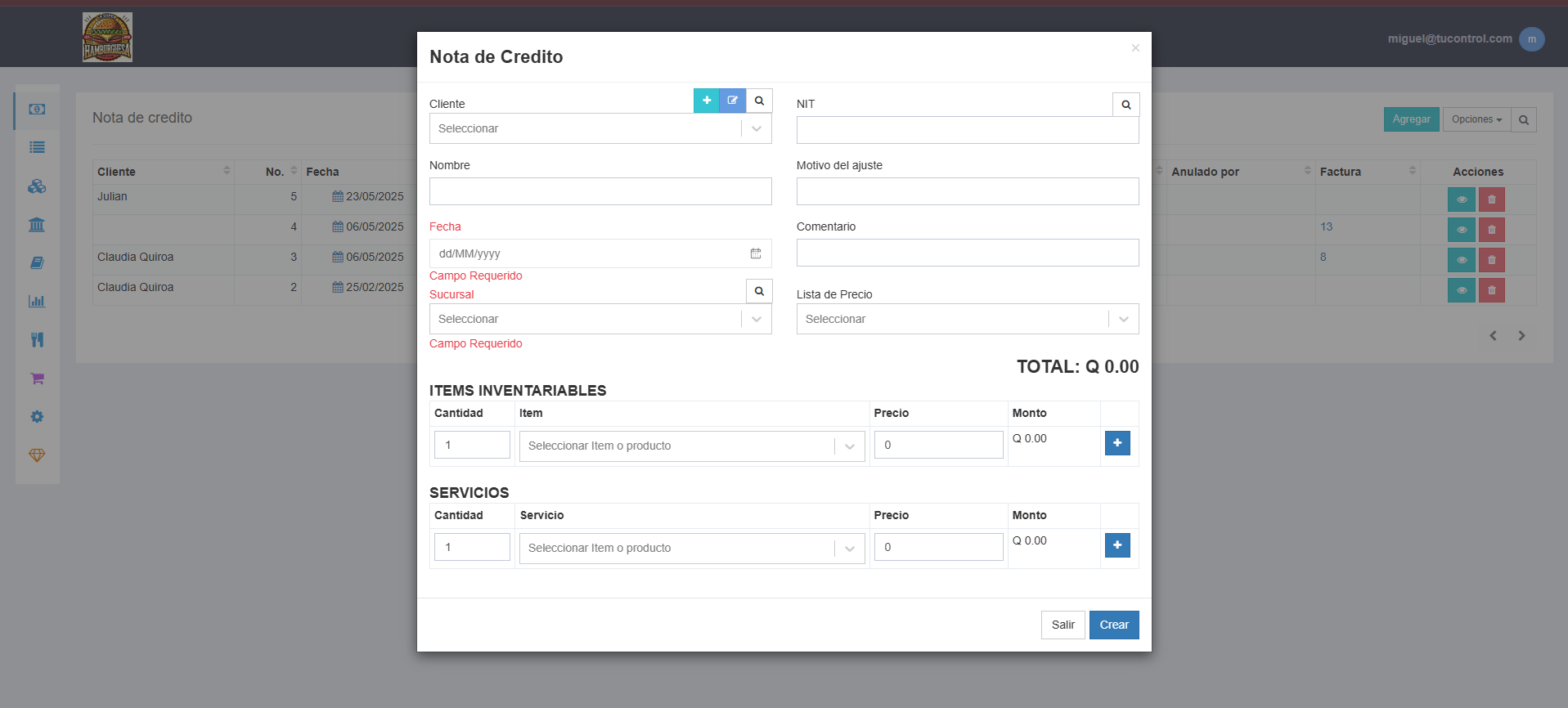Viewport: 1568px width, 708px height.
Task: Open the shopping cart sidebar icon
Action: [37, 379]
